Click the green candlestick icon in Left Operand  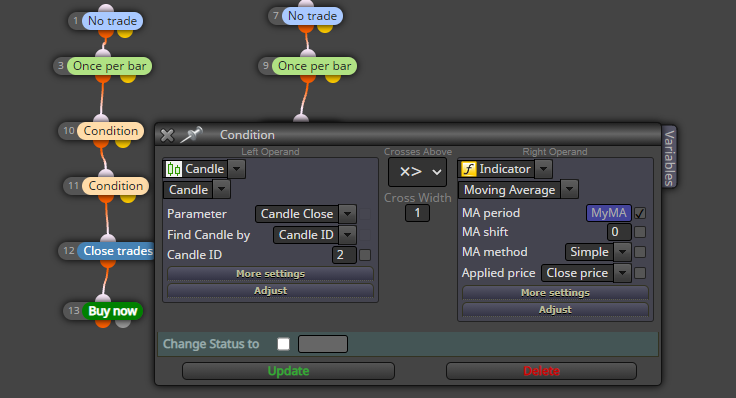[x=174, y=169]
